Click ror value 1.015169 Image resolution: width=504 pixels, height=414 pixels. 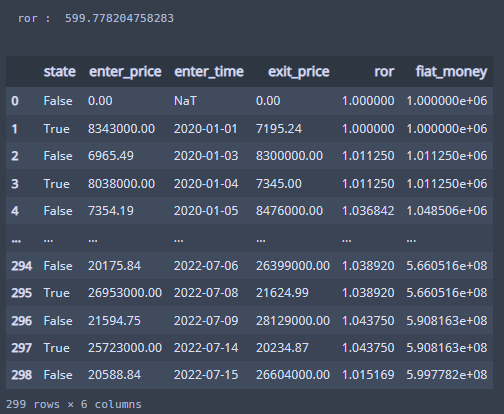click(368, 375)
